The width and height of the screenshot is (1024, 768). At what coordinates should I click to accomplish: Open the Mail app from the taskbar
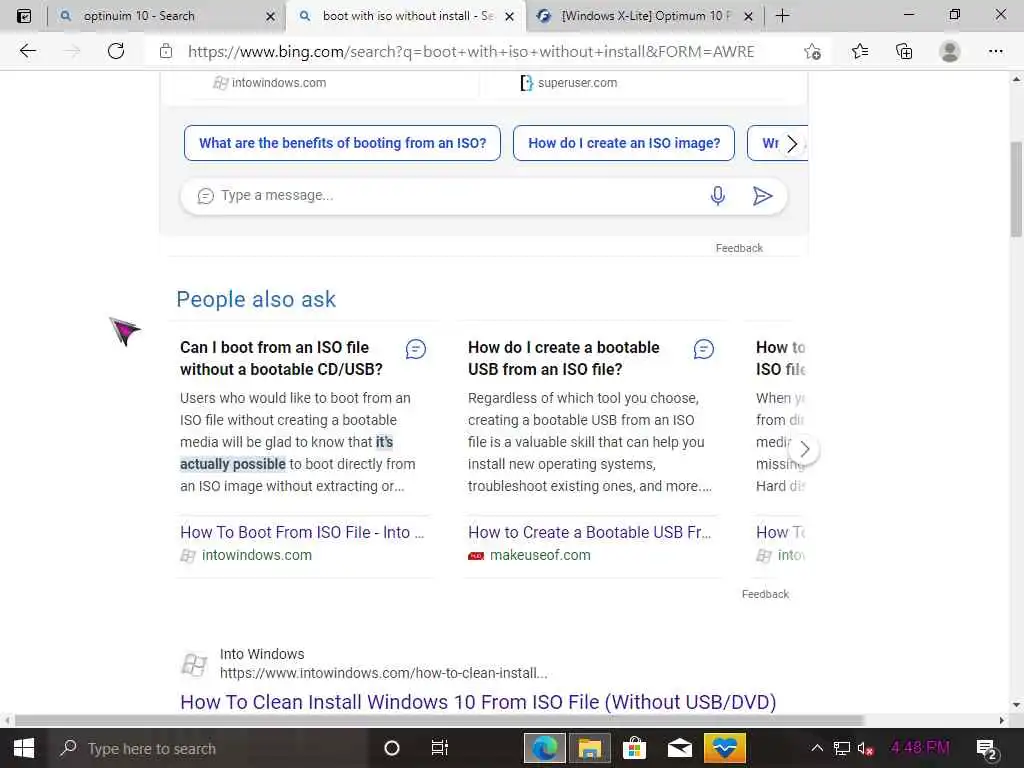point(679,748)
